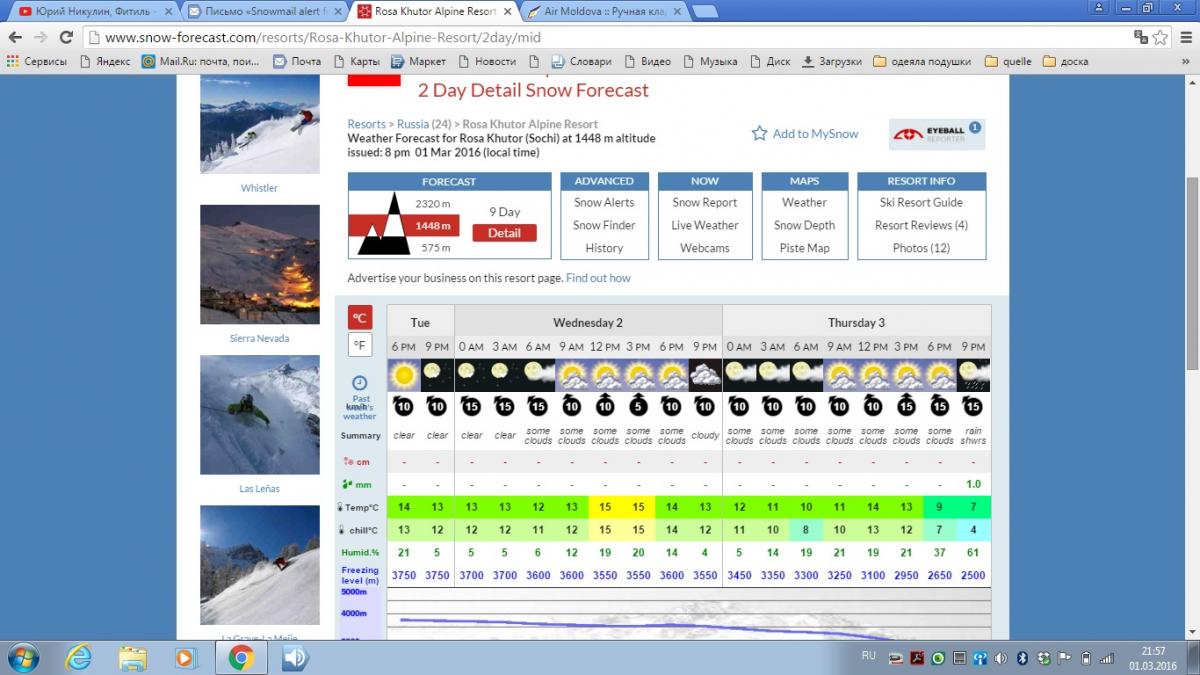Open the Словари bookmark
Screen dimensions: 1200x675
click(x=582, y=61)
